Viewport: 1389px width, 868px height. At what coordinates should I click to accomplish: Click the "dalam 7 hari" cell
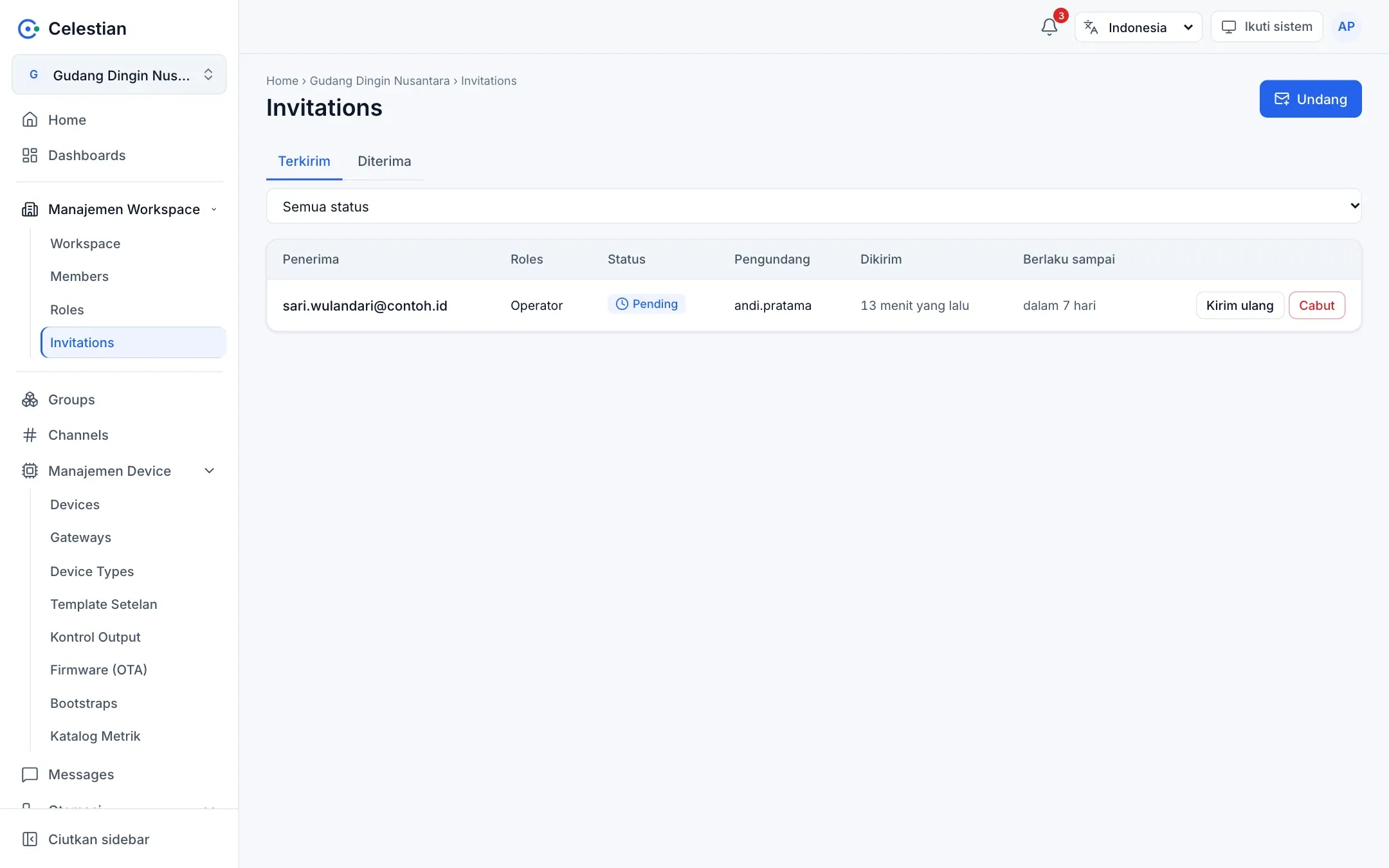pos(1059,305)
